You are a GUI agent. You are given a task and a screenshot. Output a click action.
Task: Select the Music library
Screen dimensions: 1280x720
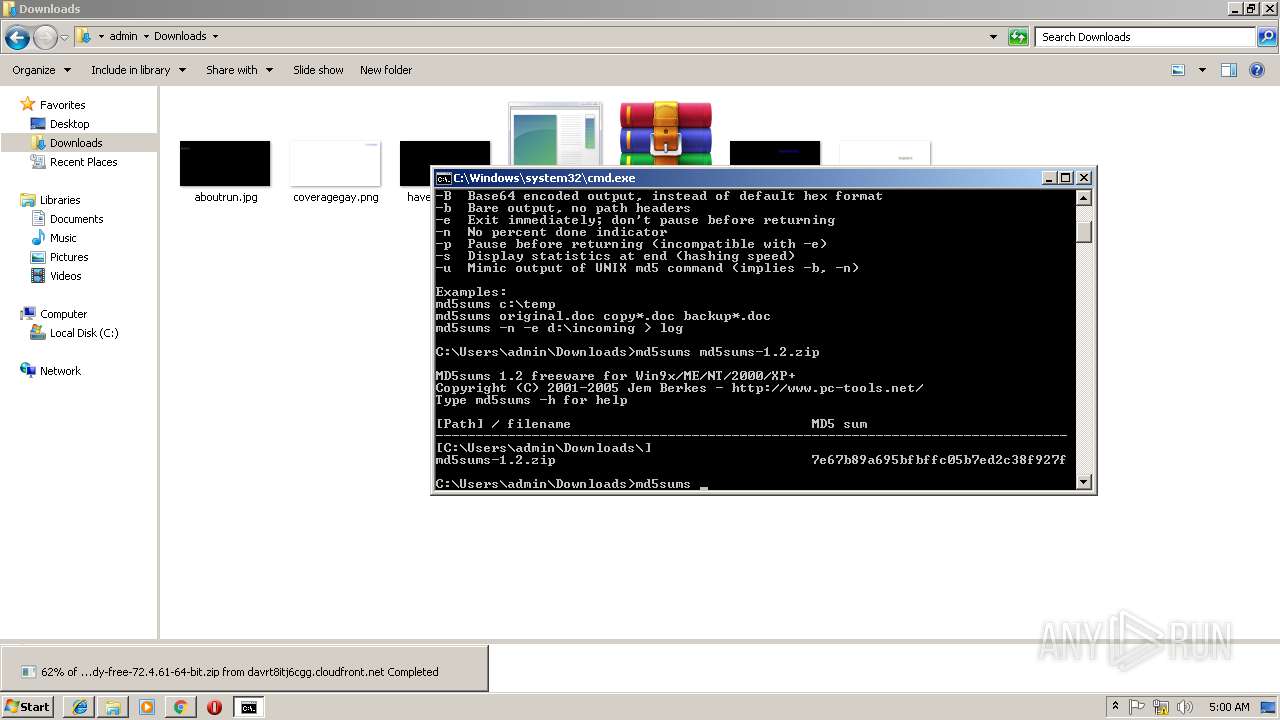coord(54,238)
